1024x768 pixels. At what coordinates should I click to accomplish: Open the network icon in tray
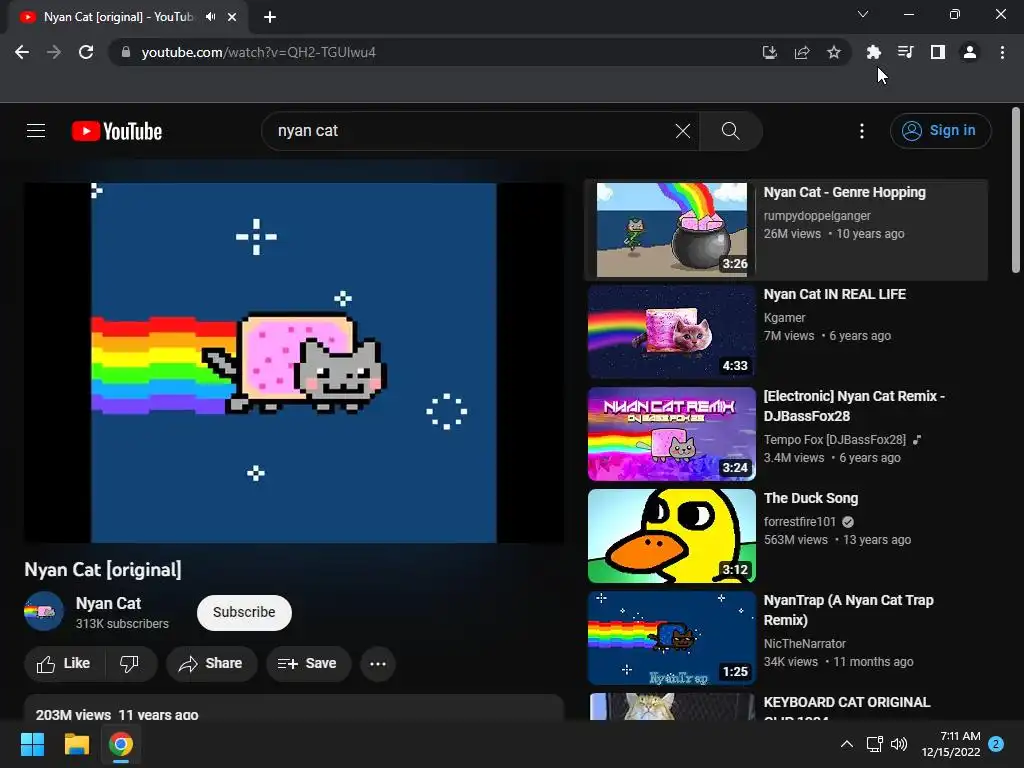[x=874, y=744]
